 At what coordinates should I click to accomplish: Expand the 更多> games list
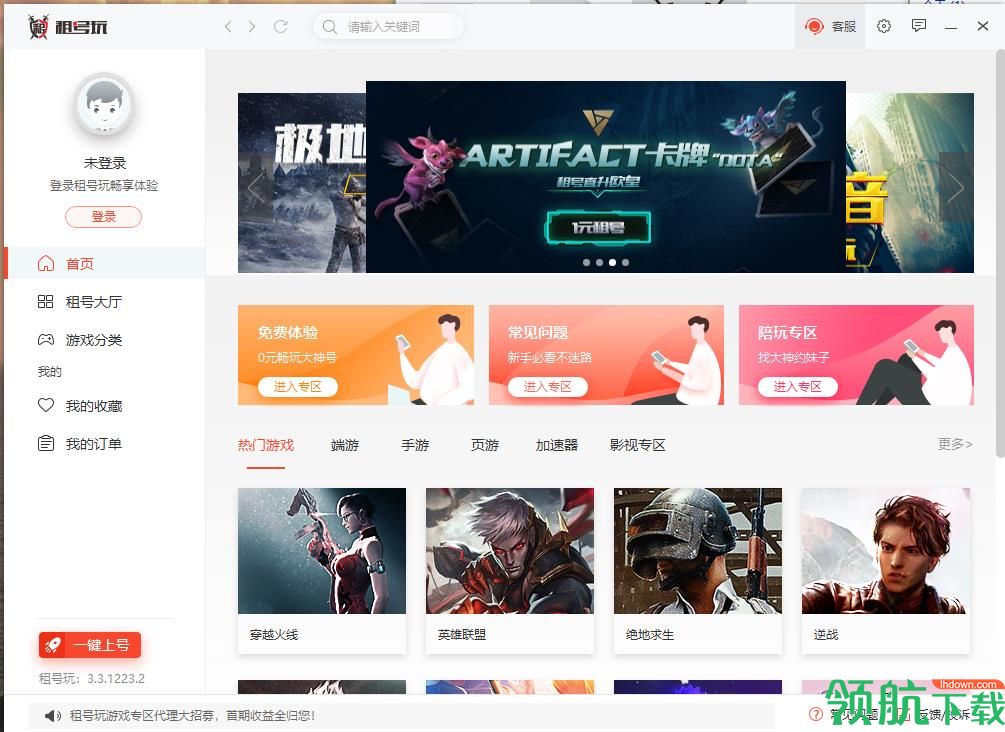tap(955, 444)
